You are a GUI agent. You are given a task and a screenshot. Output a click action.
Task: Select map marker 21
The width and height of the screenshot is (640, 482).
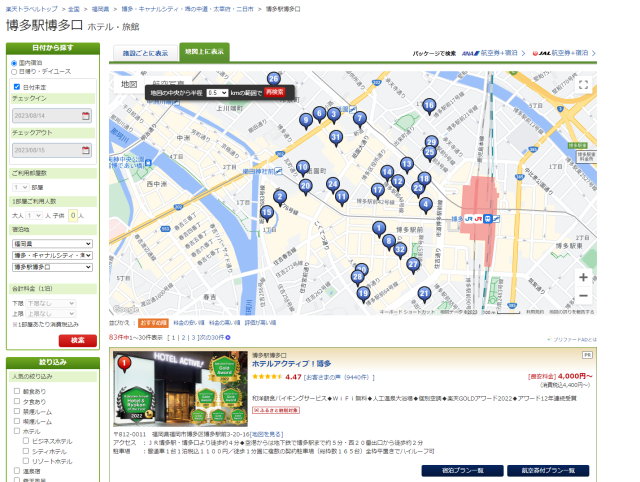(x=424, y=293)
